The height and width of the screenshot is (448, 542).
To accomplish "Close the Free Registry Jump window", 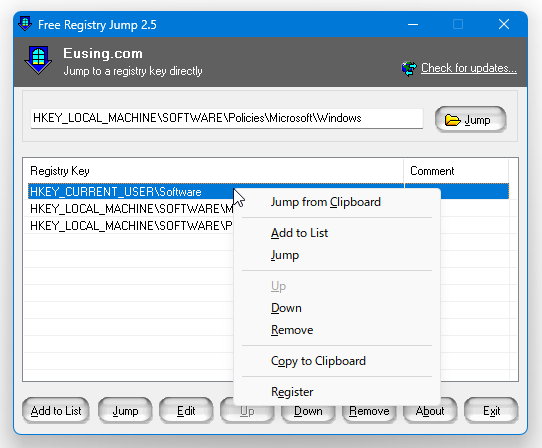I will 504,24.
